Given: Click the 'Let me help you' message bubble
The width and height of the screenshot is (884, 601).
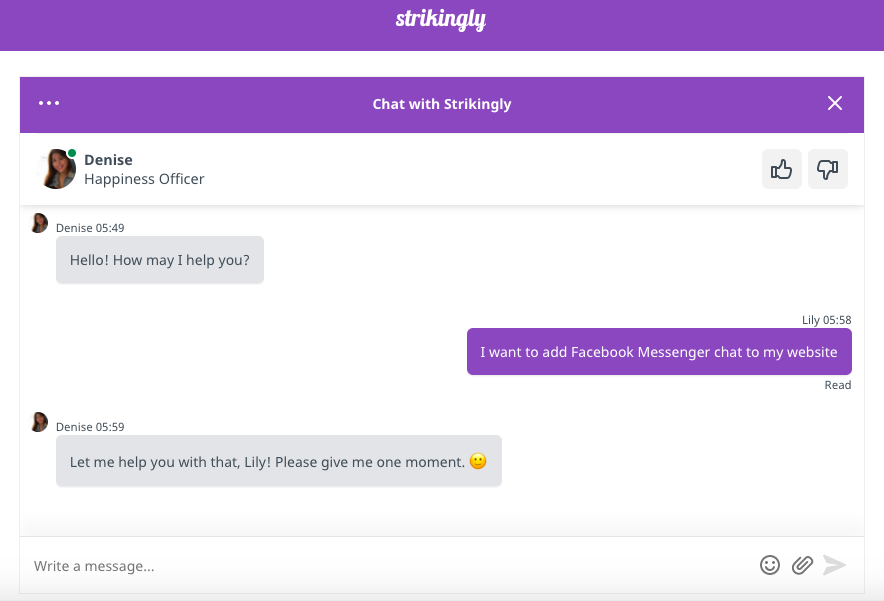Looking at the screenshot, I should (x=278, y=462).
